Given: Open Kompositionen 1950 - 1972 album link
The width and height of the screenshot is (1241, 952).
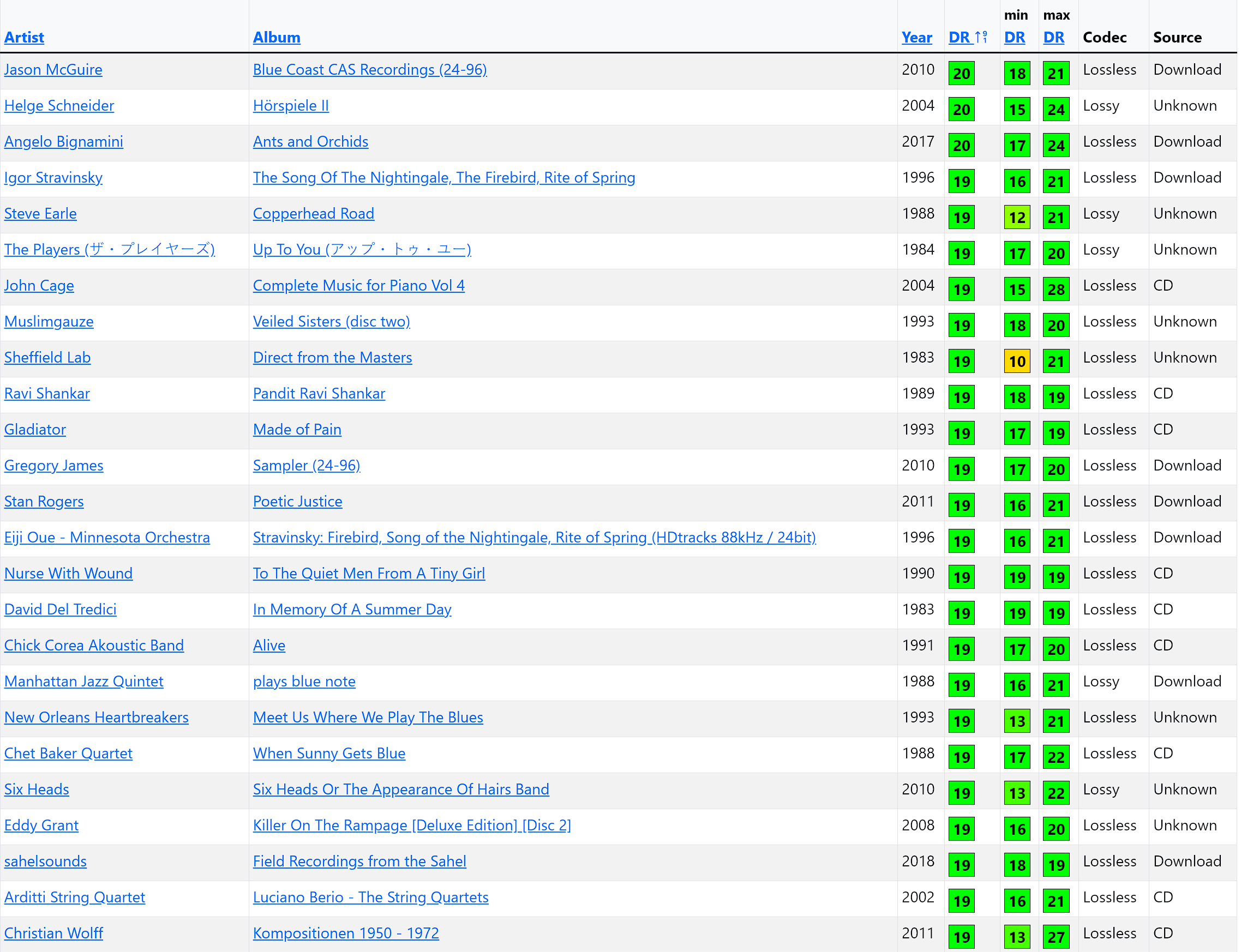Looking at the screenshot, I should [x=346, y=933].
